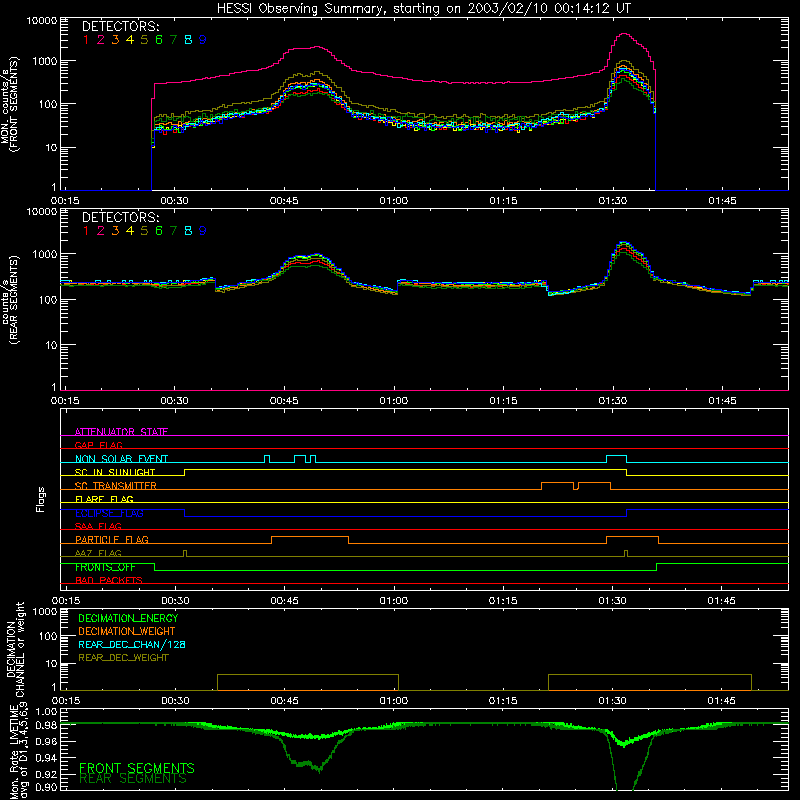Select the ECLIPSE_FLAG label

click(109, 513)
